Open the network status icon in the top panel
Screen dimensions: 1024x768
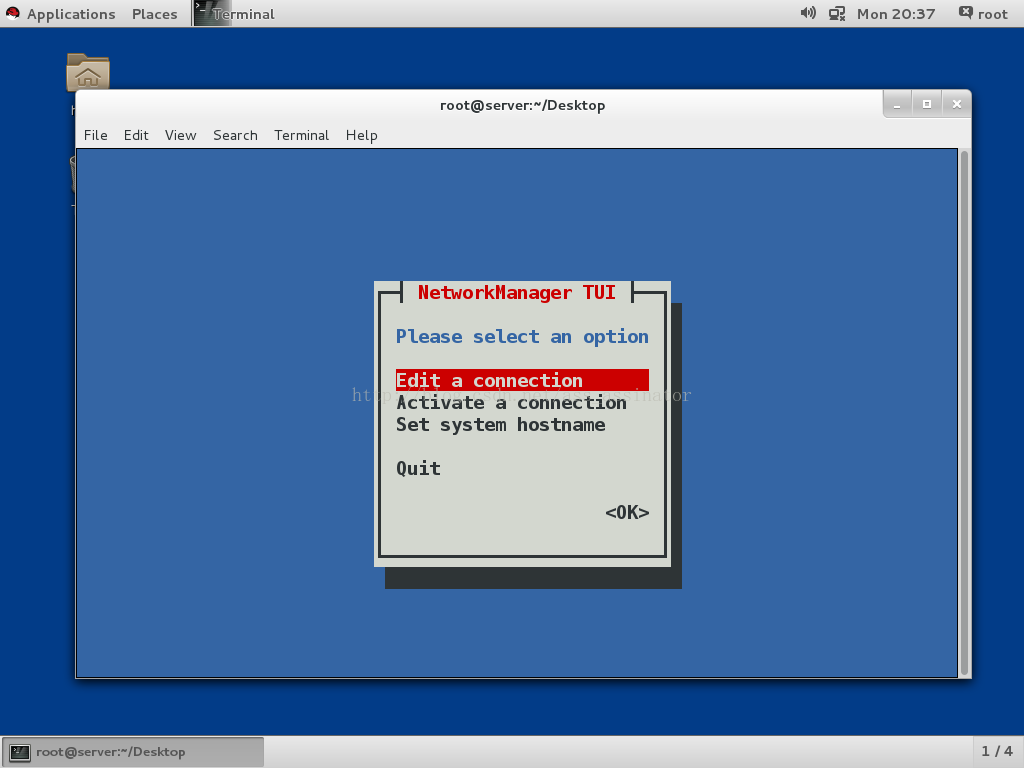[x=837, y=14]
